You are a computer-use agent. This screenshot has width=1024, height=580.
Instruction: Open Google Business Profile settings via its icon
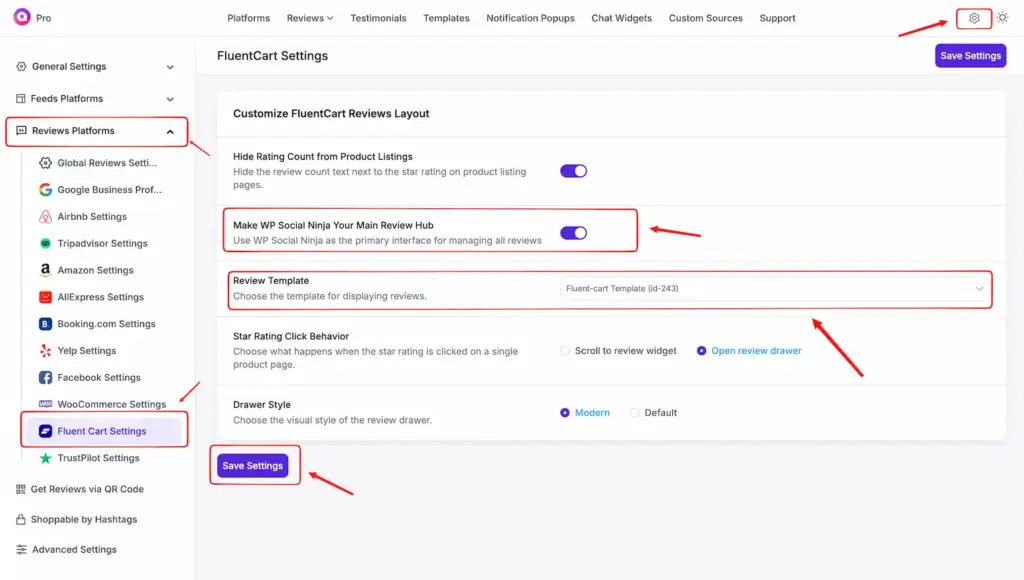pyautogui.click(x=45, y=189)
